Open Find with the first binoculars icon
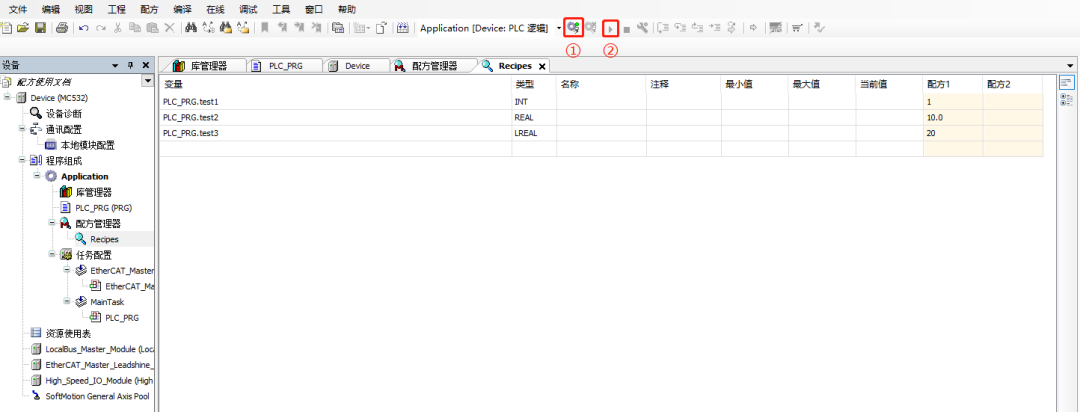This screenshot has width=1080, height=412. pyautogui.click(x=191, y=28)
